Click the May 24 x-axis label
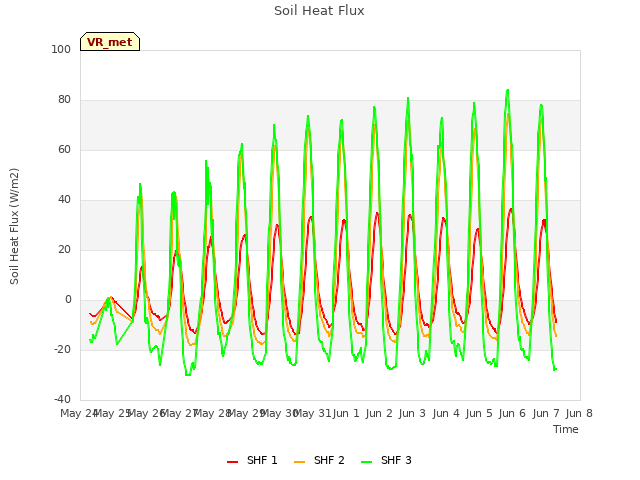 (78, 413)
